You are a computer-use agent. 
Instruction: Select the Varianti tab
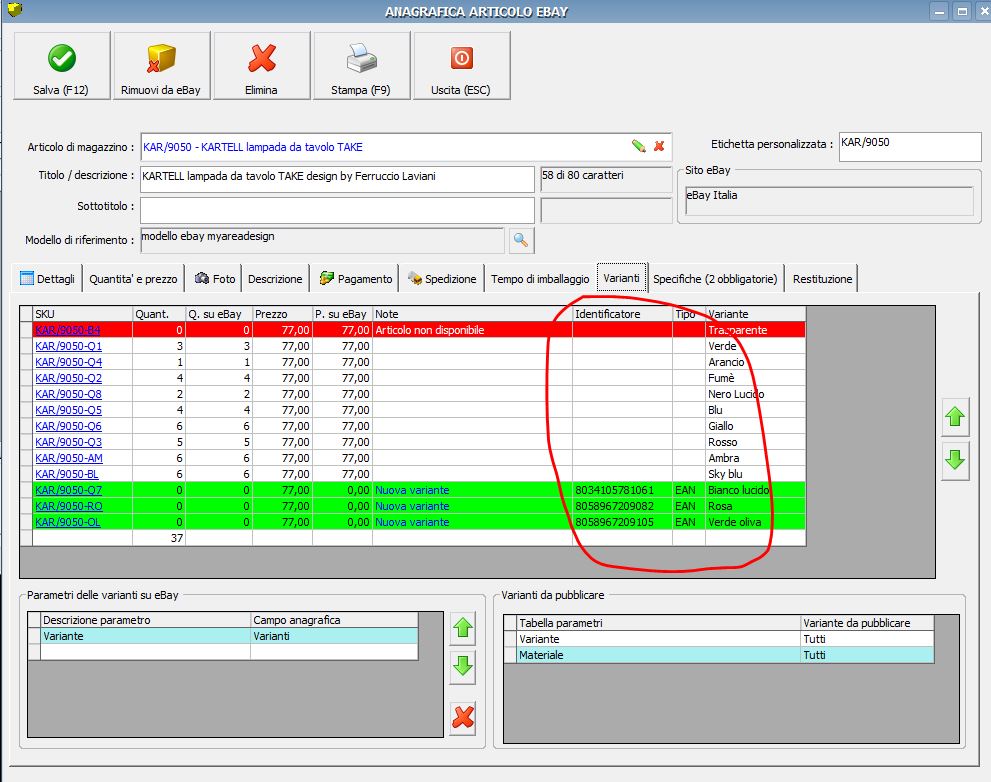pos(621,278)
